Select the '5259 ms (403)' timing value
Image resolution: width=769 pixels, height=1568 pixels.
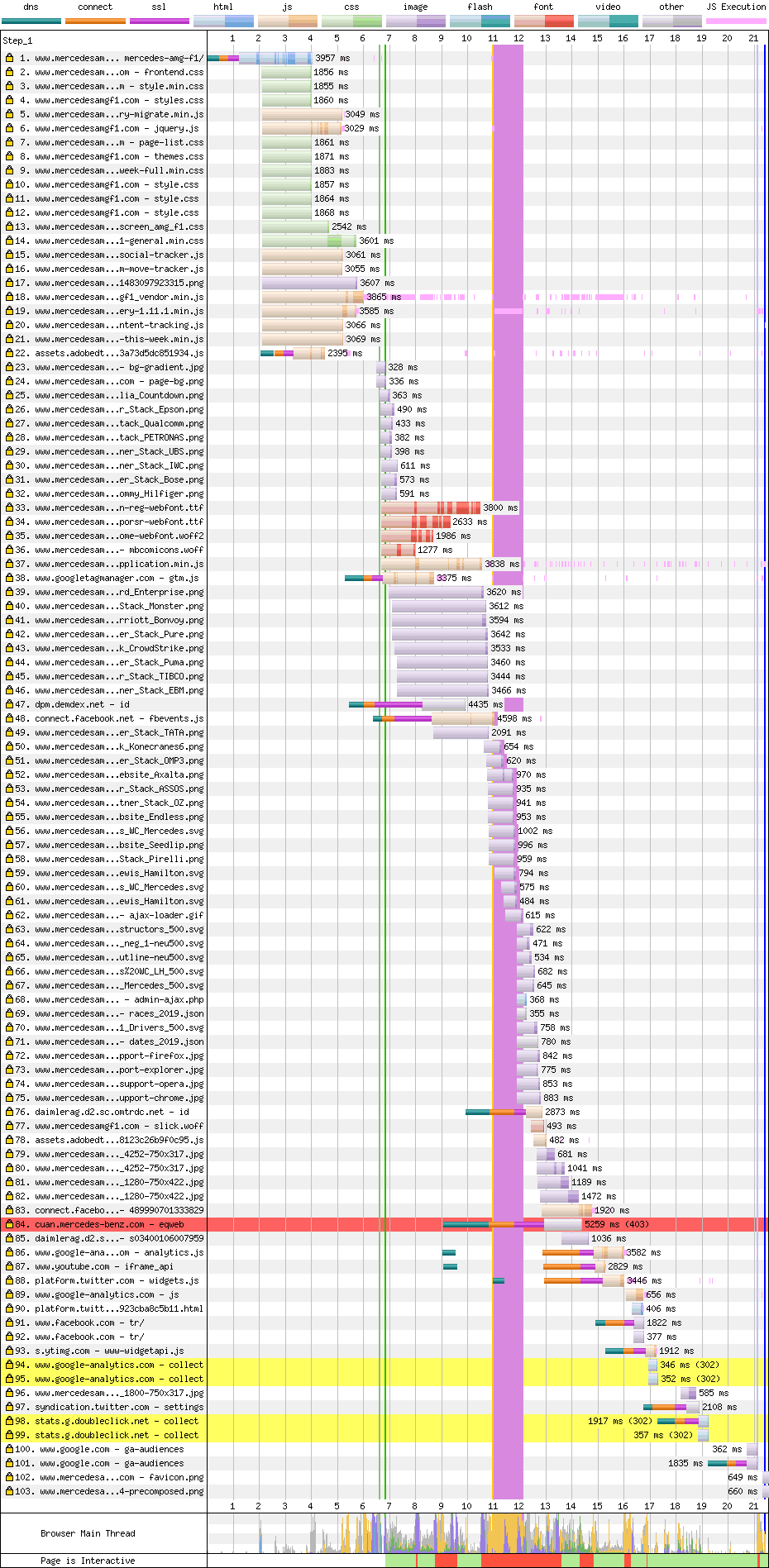click(x=617, y=1224)
